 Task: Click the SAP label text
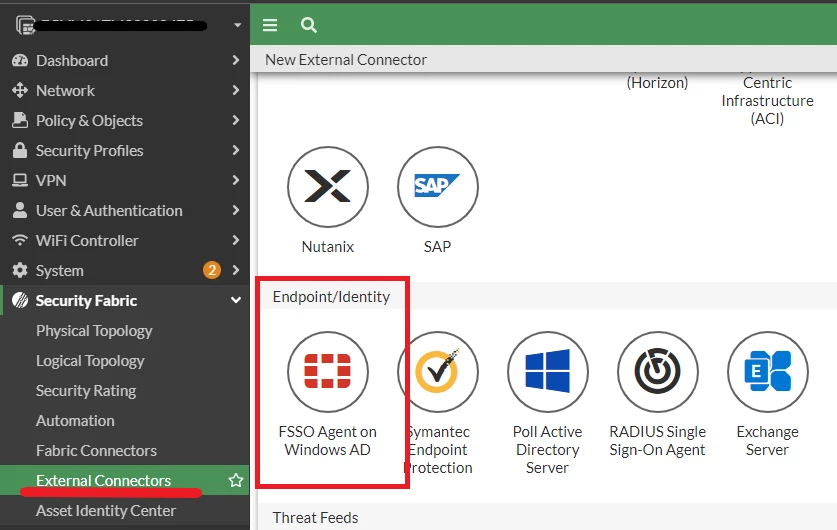[x=437, y=247]
